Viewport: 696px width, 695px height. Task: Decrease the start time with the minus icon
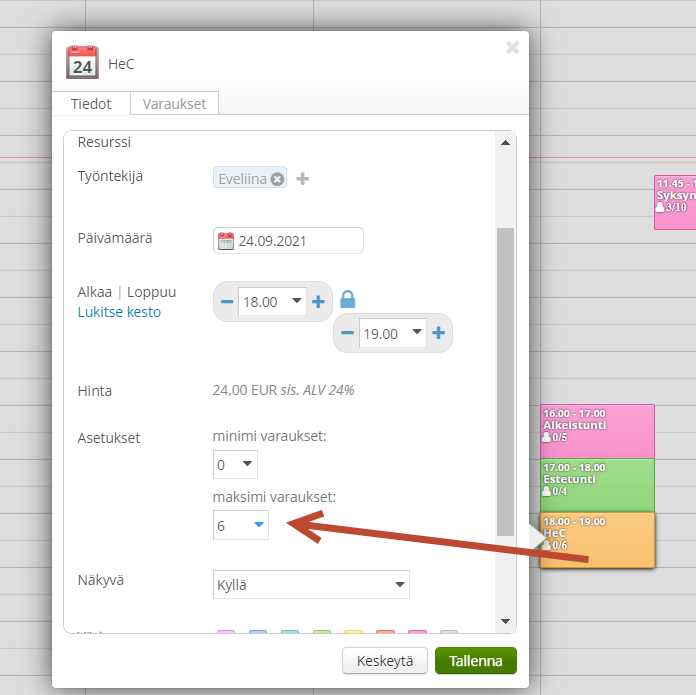227,302
